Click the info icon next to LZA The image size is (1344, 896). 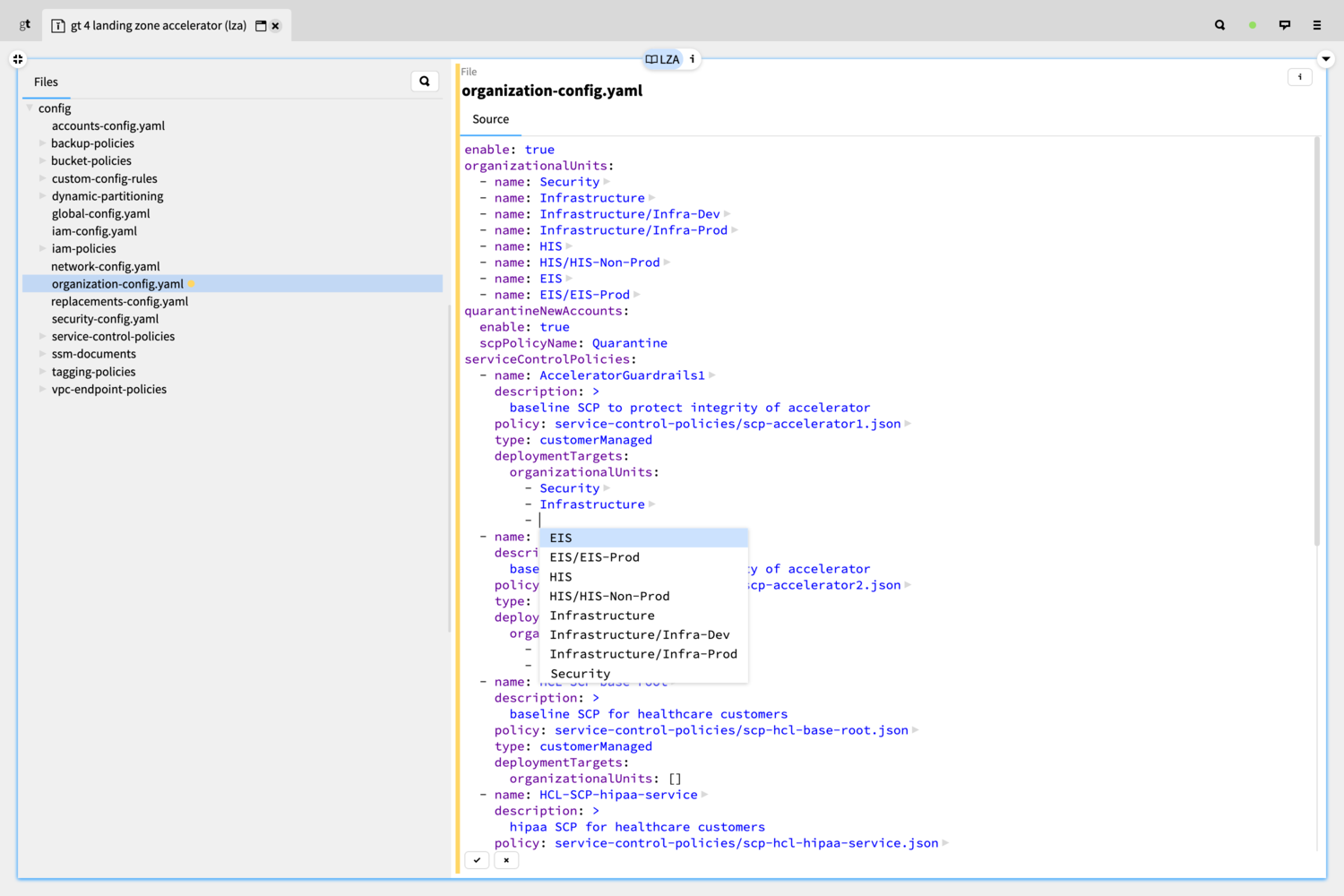pyautogui.click(x=692, y=59)
